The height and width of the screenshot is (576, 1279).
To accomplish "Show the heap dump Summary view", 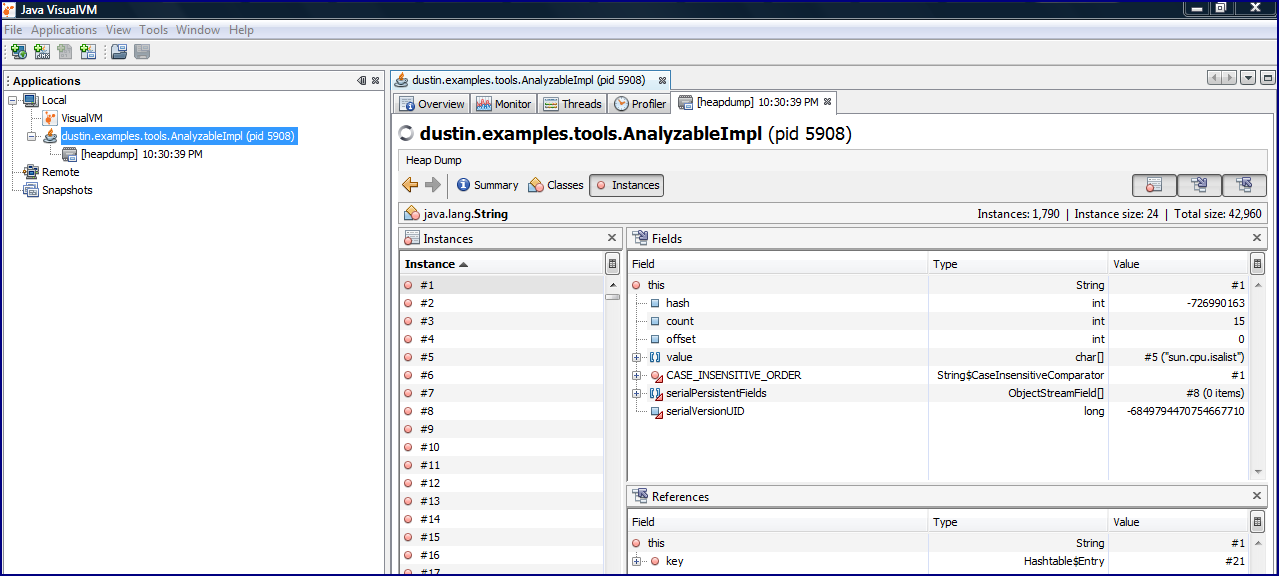I will 487,185.
